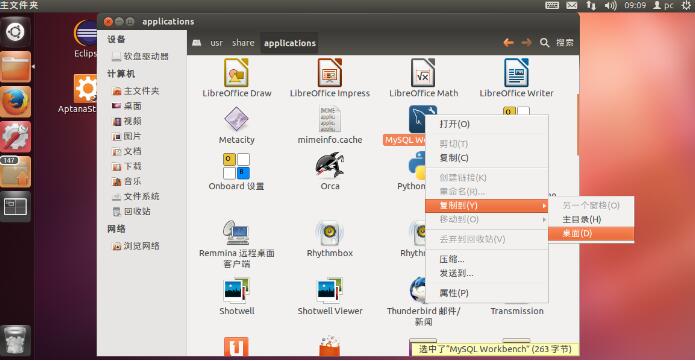
Task: Select 桌面(D) in the submenu
Action: click(x=591, y=233)
